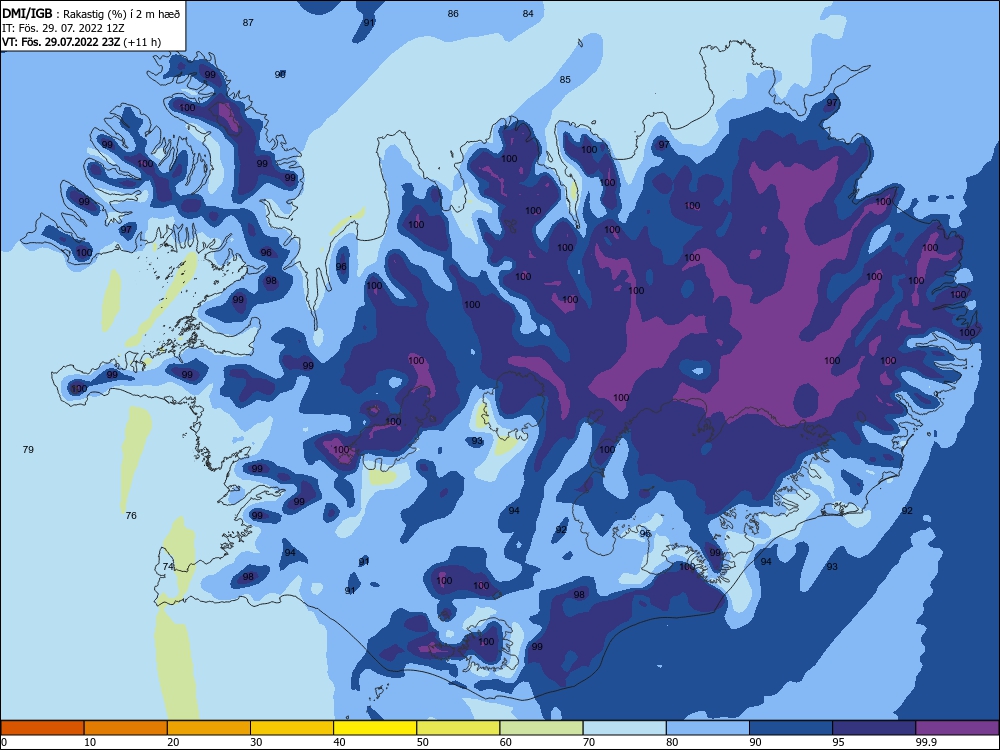Select the indigo 95–99.9 legend swatch
Screen dimensions: 1000x750
tap(874, 728)
